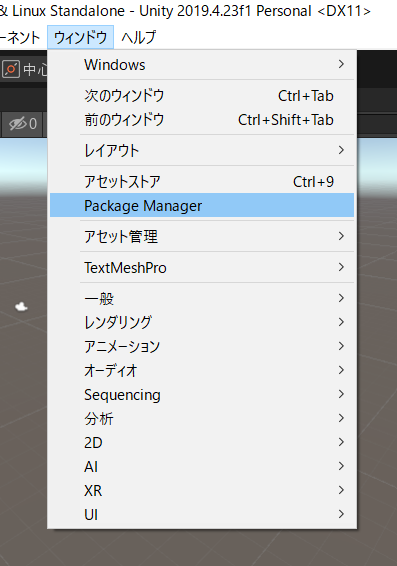The height and width of the screenshot is (566, 397).
Task: Open the 2D submenu
Action: coord(202,443)
